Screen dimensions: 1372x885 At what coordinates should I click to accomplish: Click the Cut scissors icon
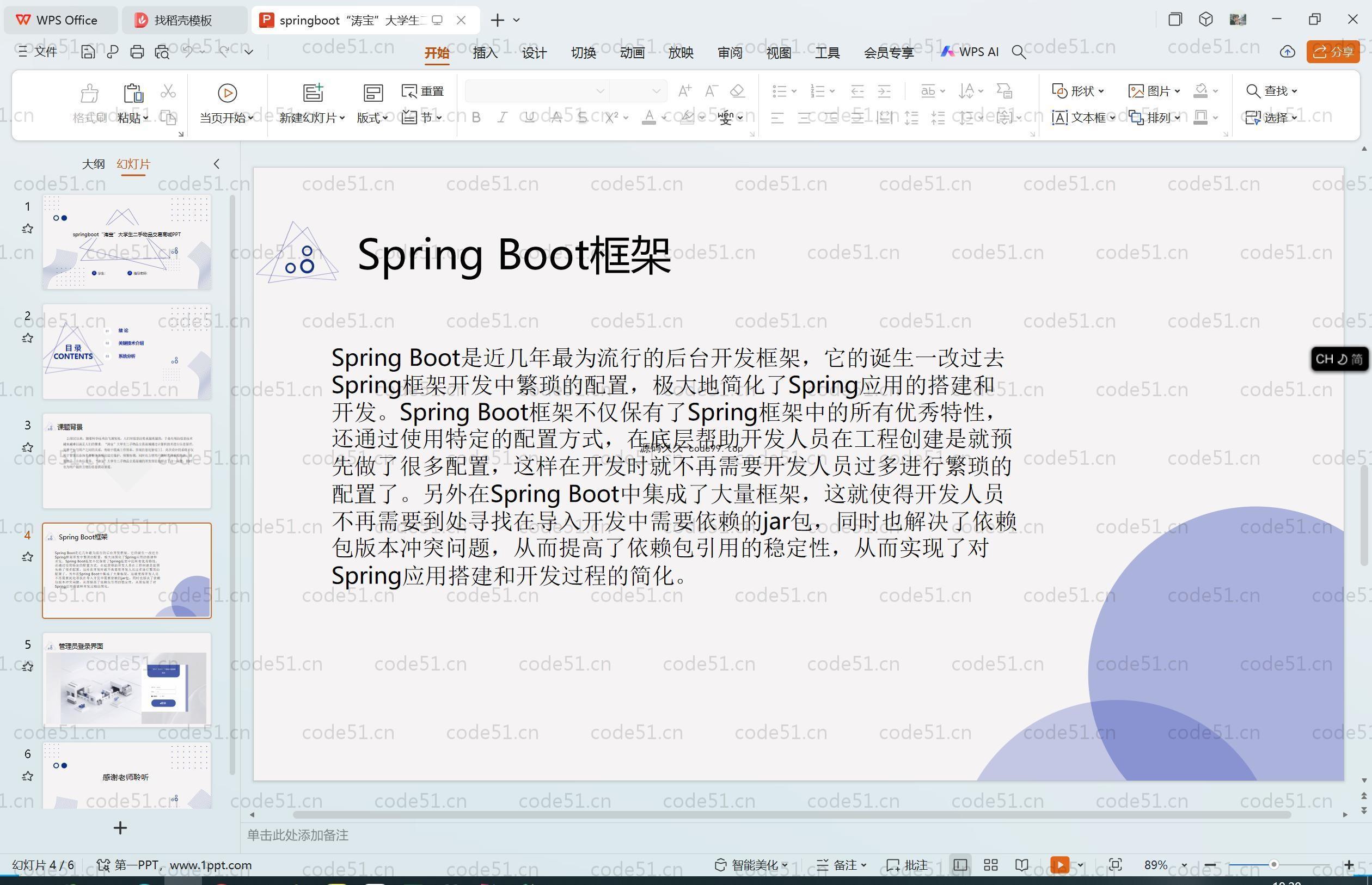[168, 91]
